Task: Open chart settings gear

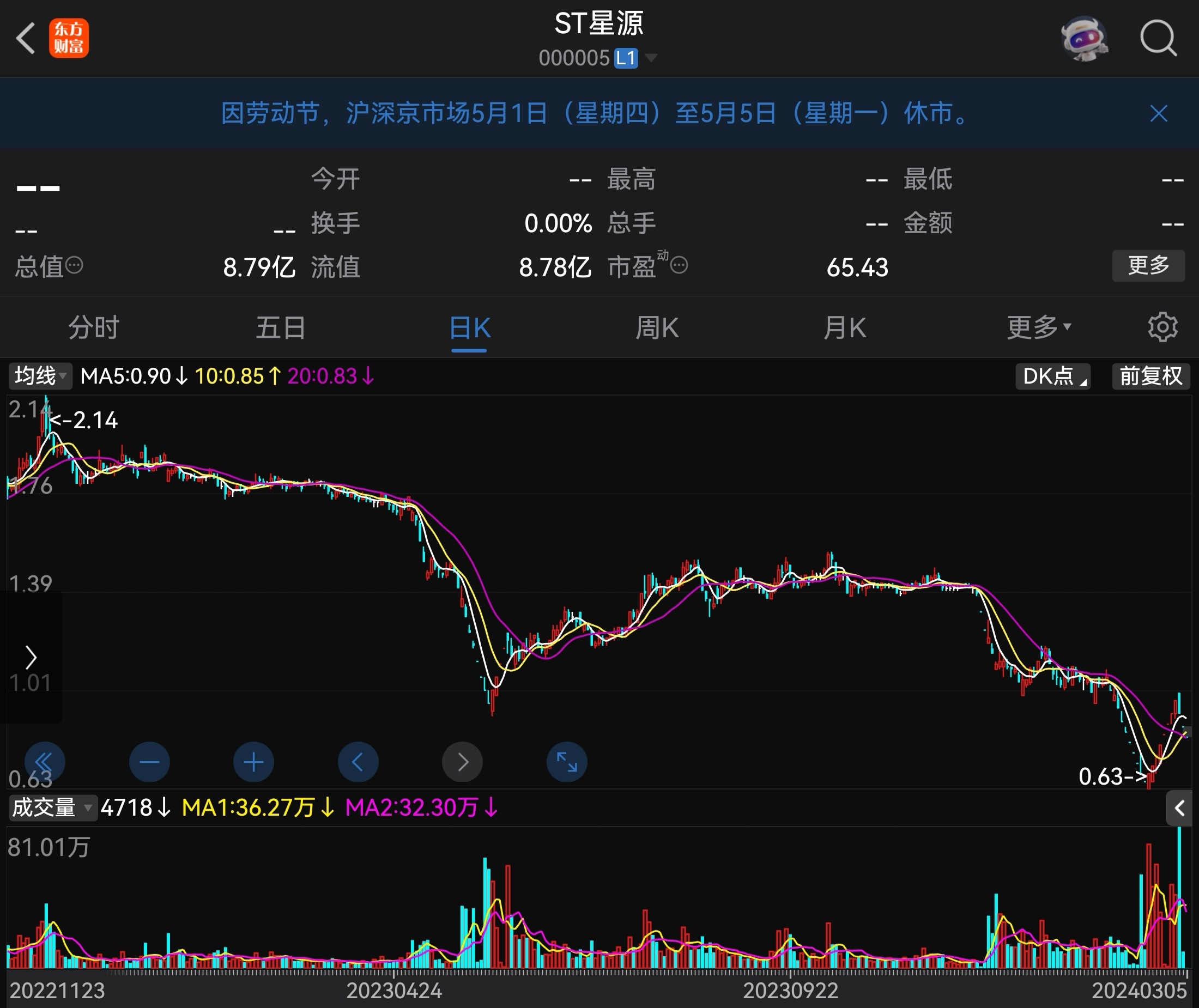Action: point(1162,327)
